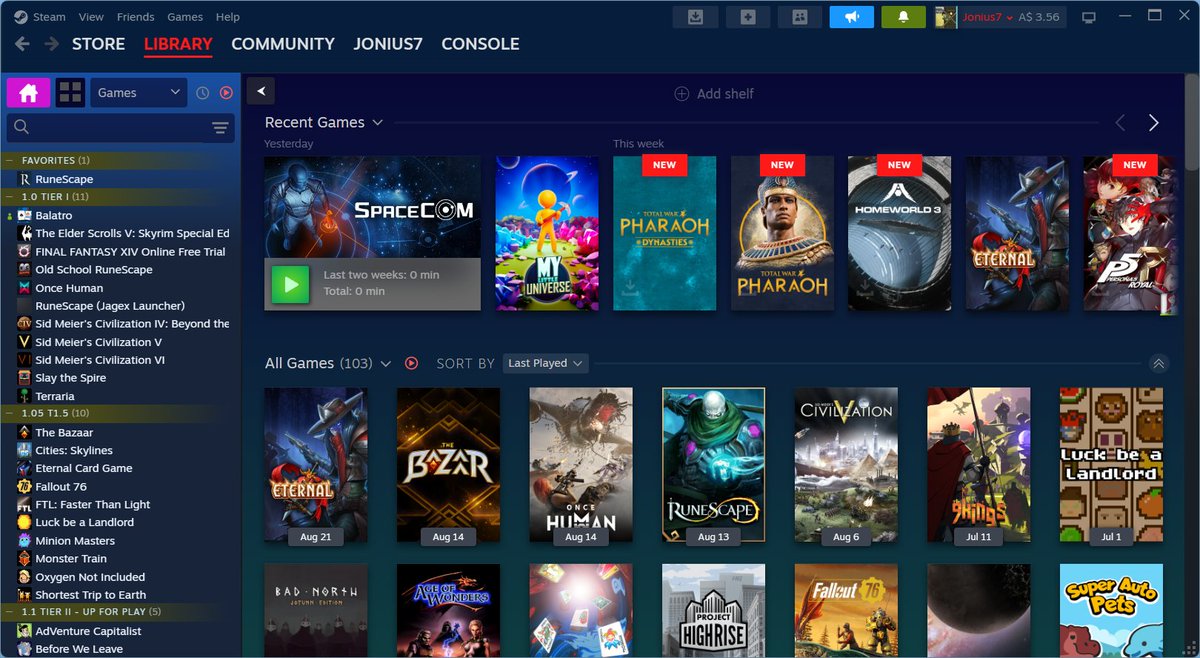Go forward with the right arrow
Image resolution: width=1200 pixels, height=658 pixels.
click(x=50, y=44)
